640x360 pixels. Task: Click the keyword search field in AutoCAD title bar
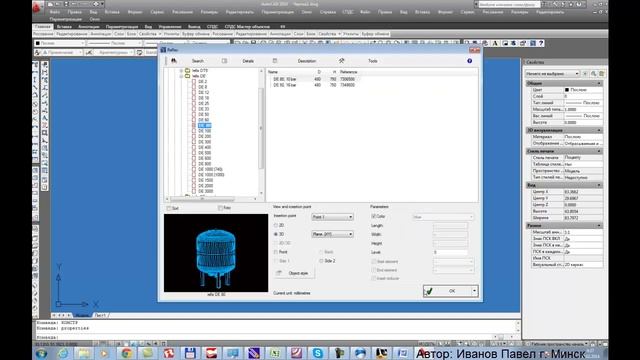point(509,4)
